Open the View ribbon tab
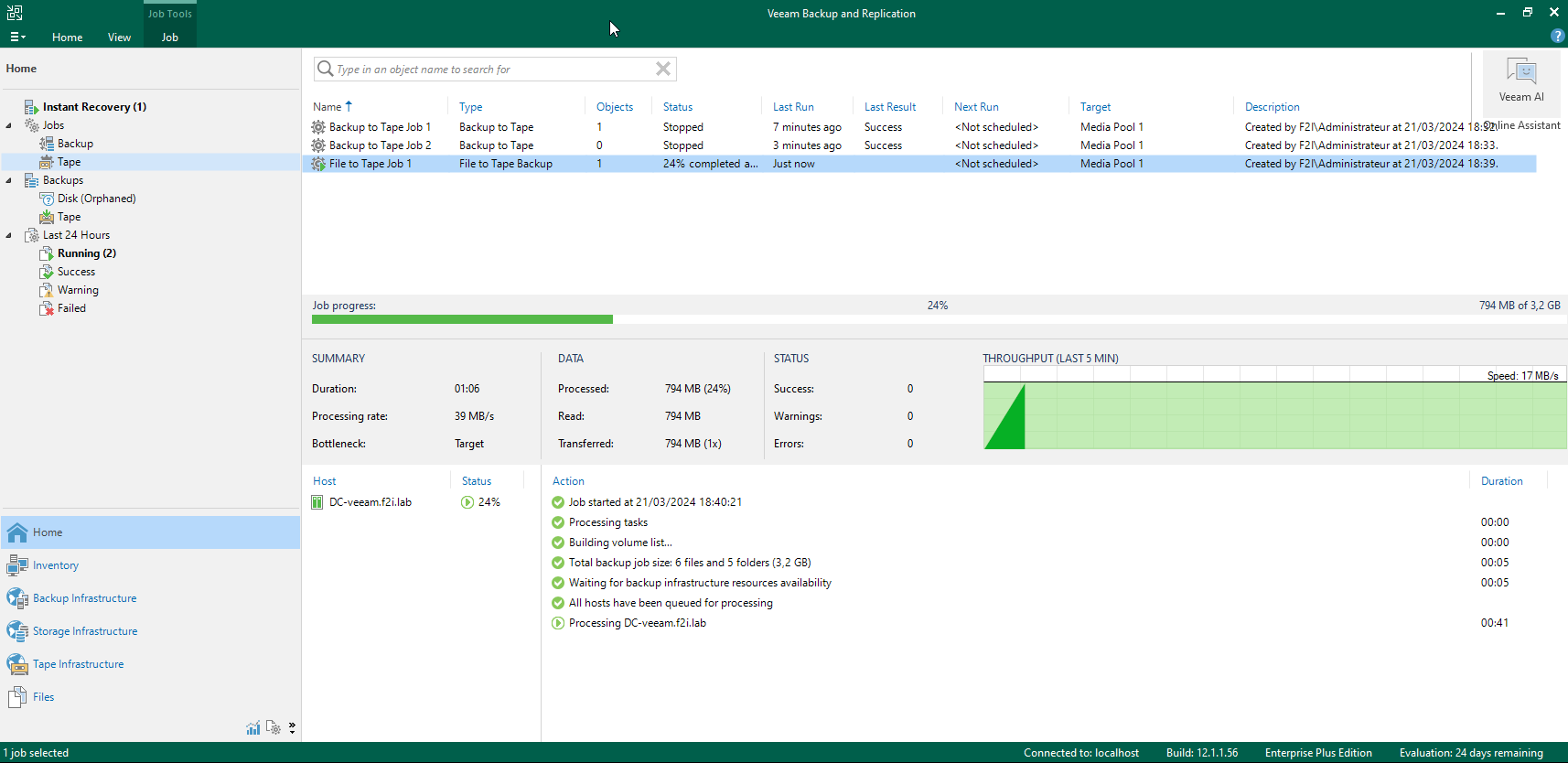 click(119, 38)
